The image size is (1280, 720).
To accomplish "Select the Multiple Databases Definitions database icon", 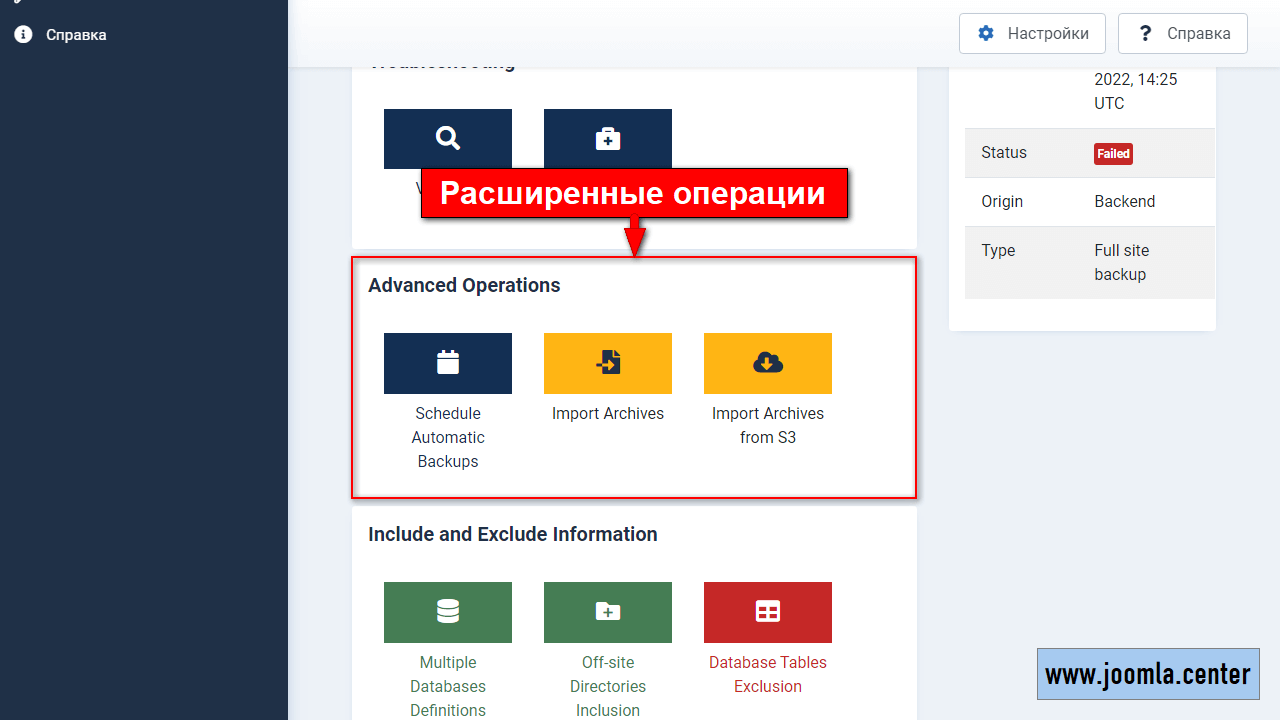I will pos(448,612).
